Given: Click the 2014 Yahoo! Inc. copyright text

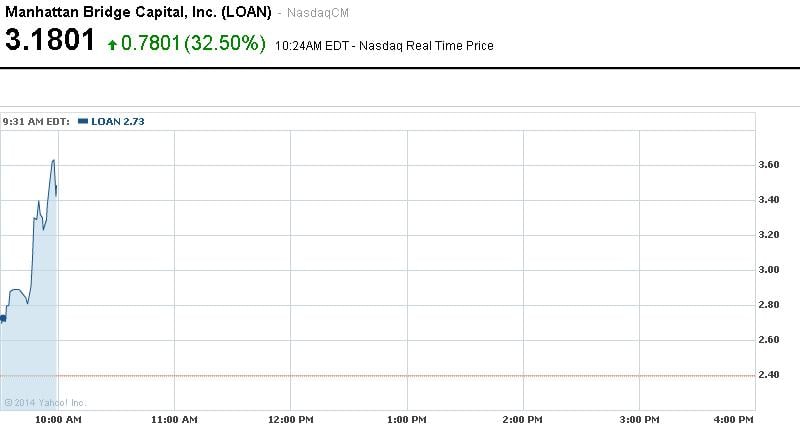Looking at the screenshot, I should [30, 402].
